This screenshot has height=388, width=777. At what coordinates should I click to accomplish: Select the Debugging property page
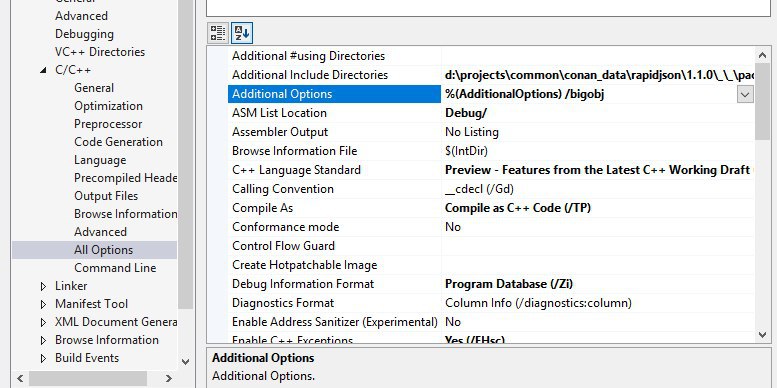84,34
